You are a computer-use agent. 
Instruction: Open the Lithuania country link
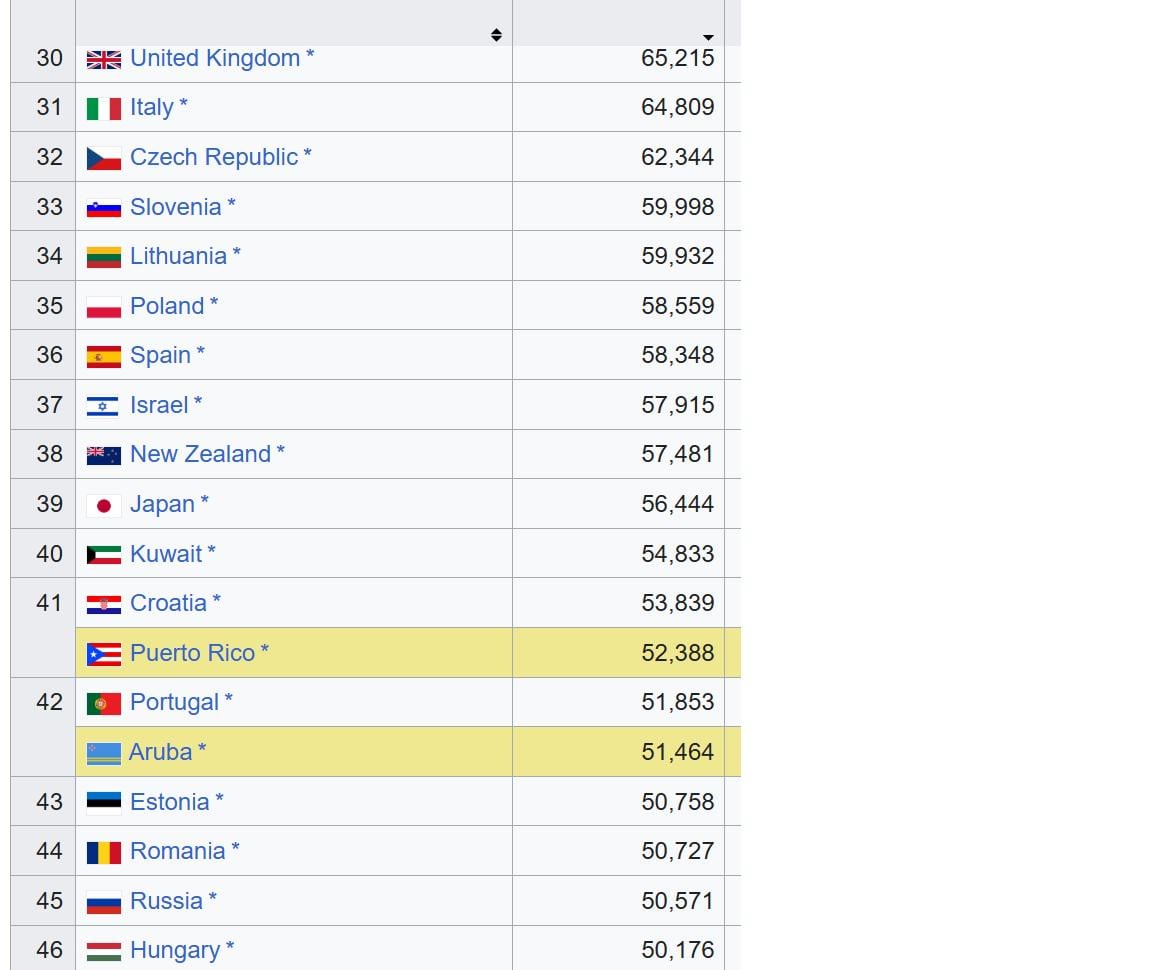click(x=178, y=256)
